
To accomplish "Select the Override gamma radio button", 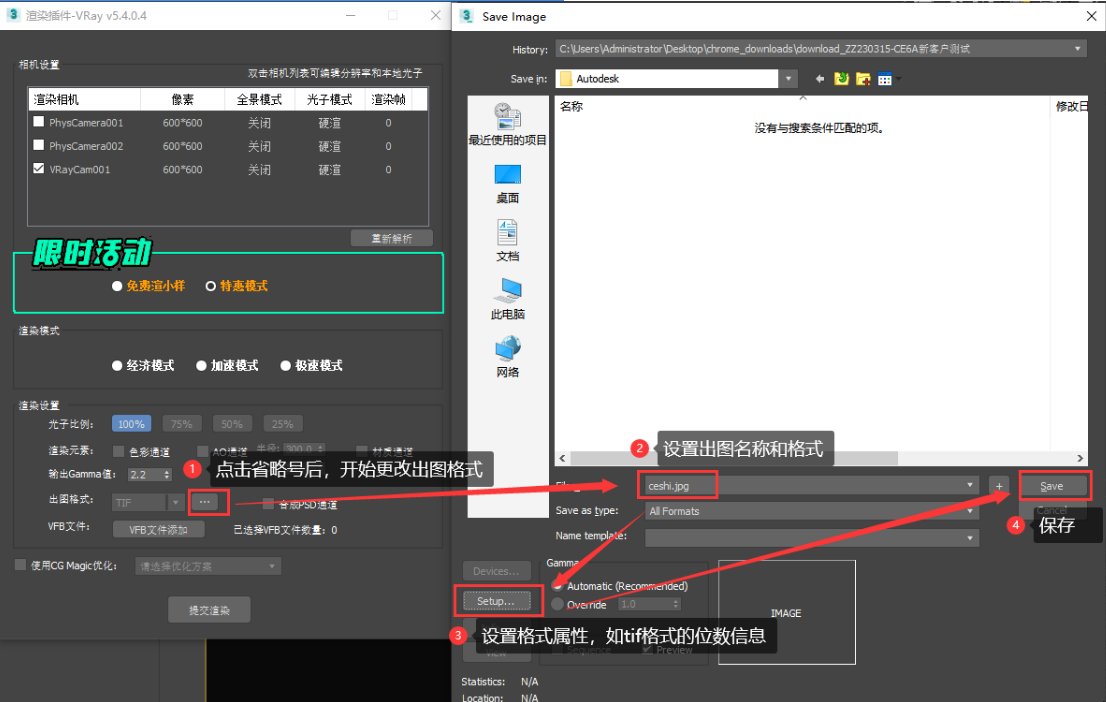I will 557,604.
